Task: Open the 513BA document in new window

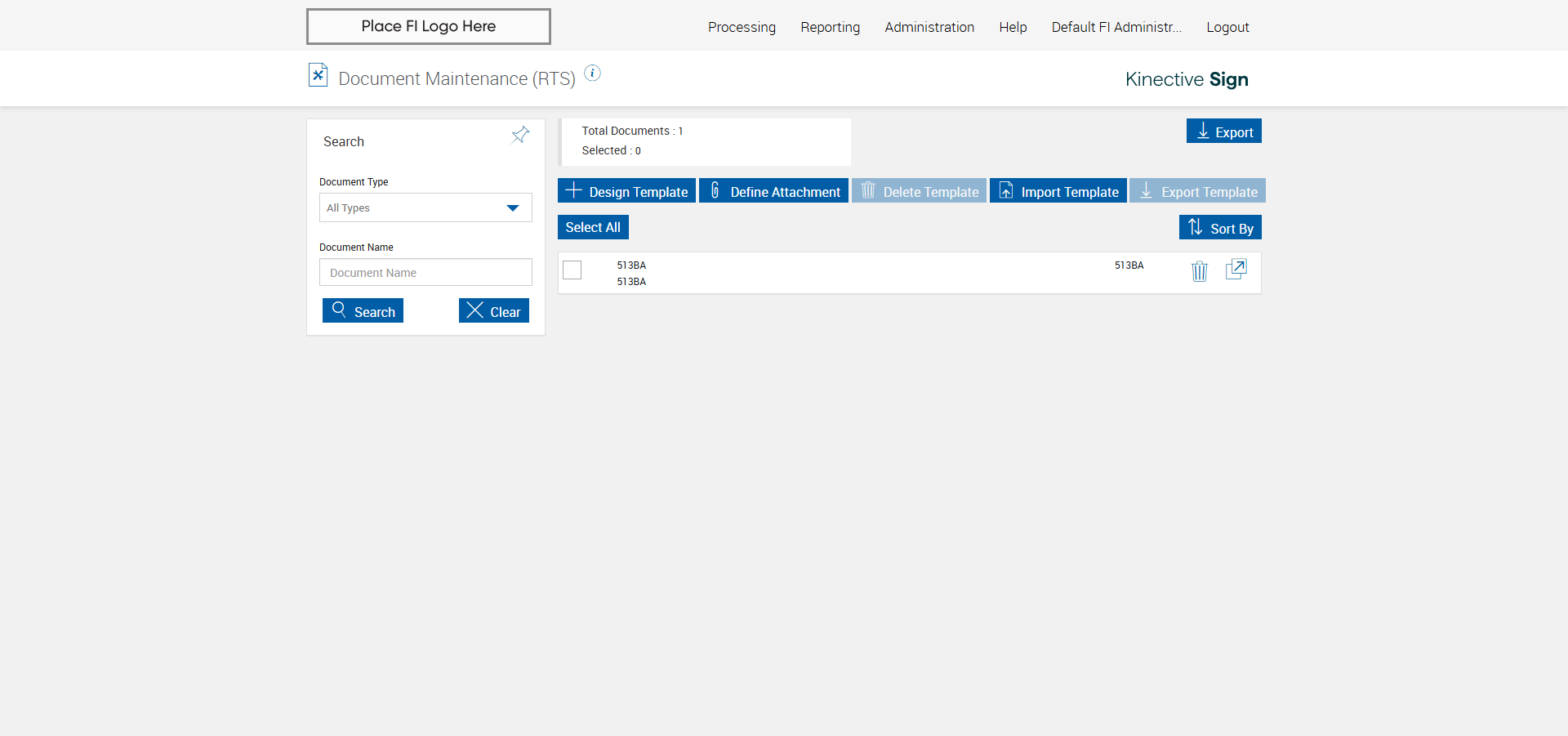Action: pyautogui.click(x=1236, y=270)
